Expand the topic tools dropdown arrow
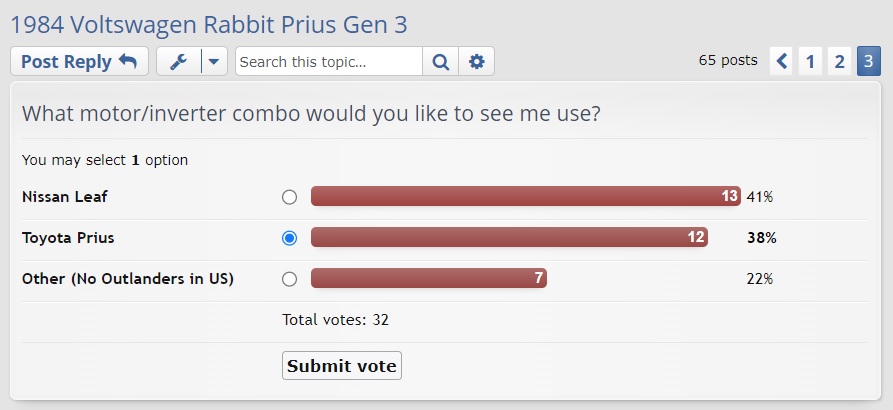Viewport: 893px width, 410px height. click(x=214, y=62)
